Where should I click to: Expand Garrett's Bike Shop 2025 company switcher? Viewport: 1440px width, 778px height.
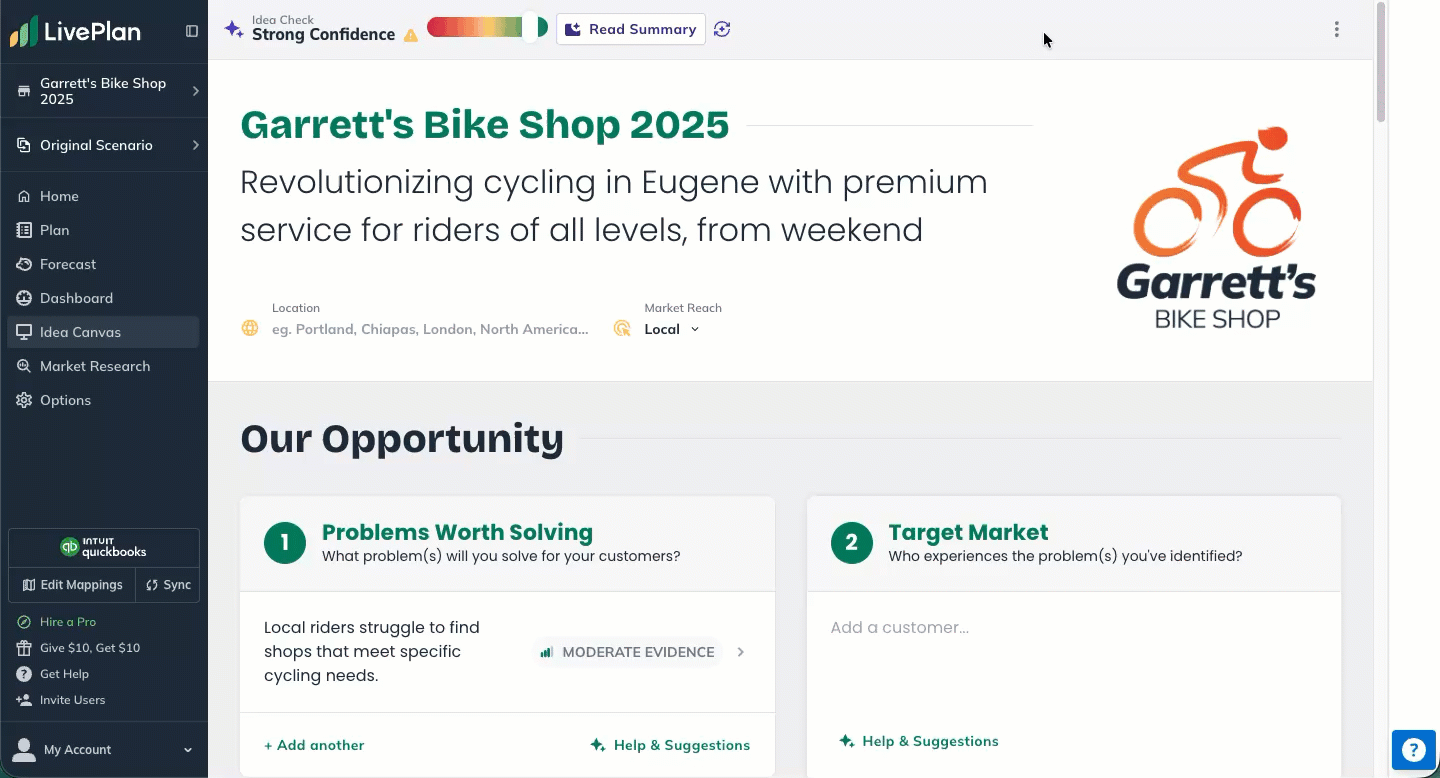[104, 91]
